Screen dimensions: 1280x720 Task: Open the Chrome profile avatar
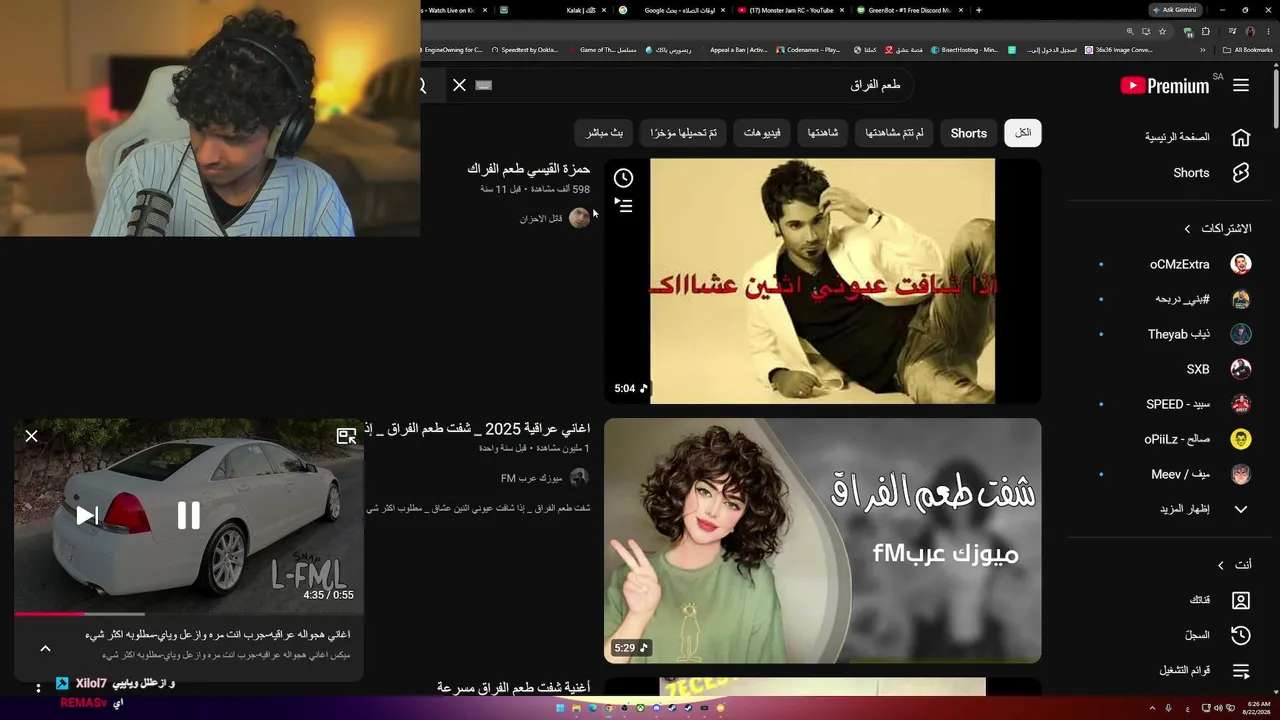click(x=1250, y=32)
